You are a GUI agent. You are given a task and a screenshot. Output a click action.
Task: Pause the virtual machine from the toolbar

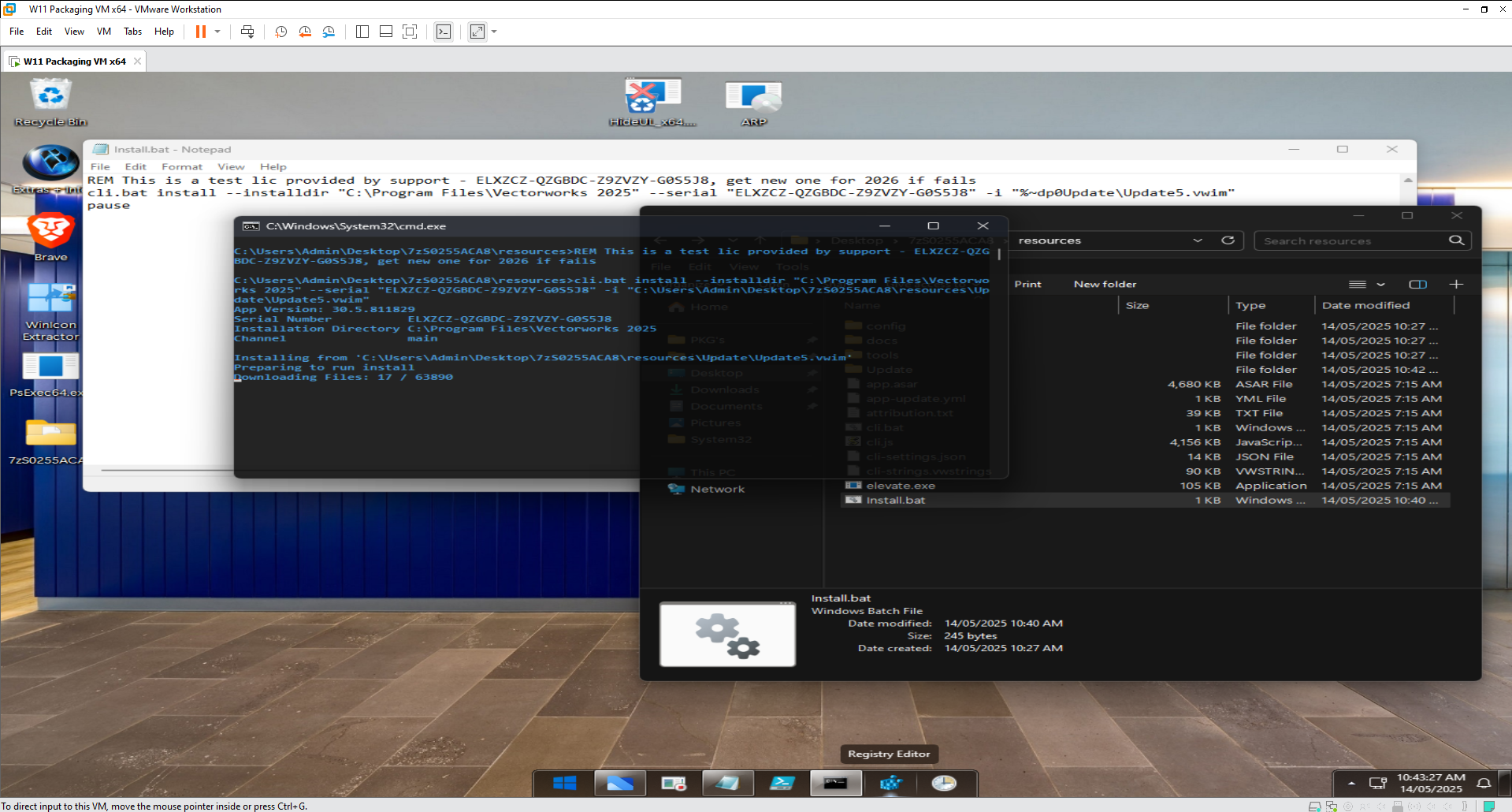point(201,32)
